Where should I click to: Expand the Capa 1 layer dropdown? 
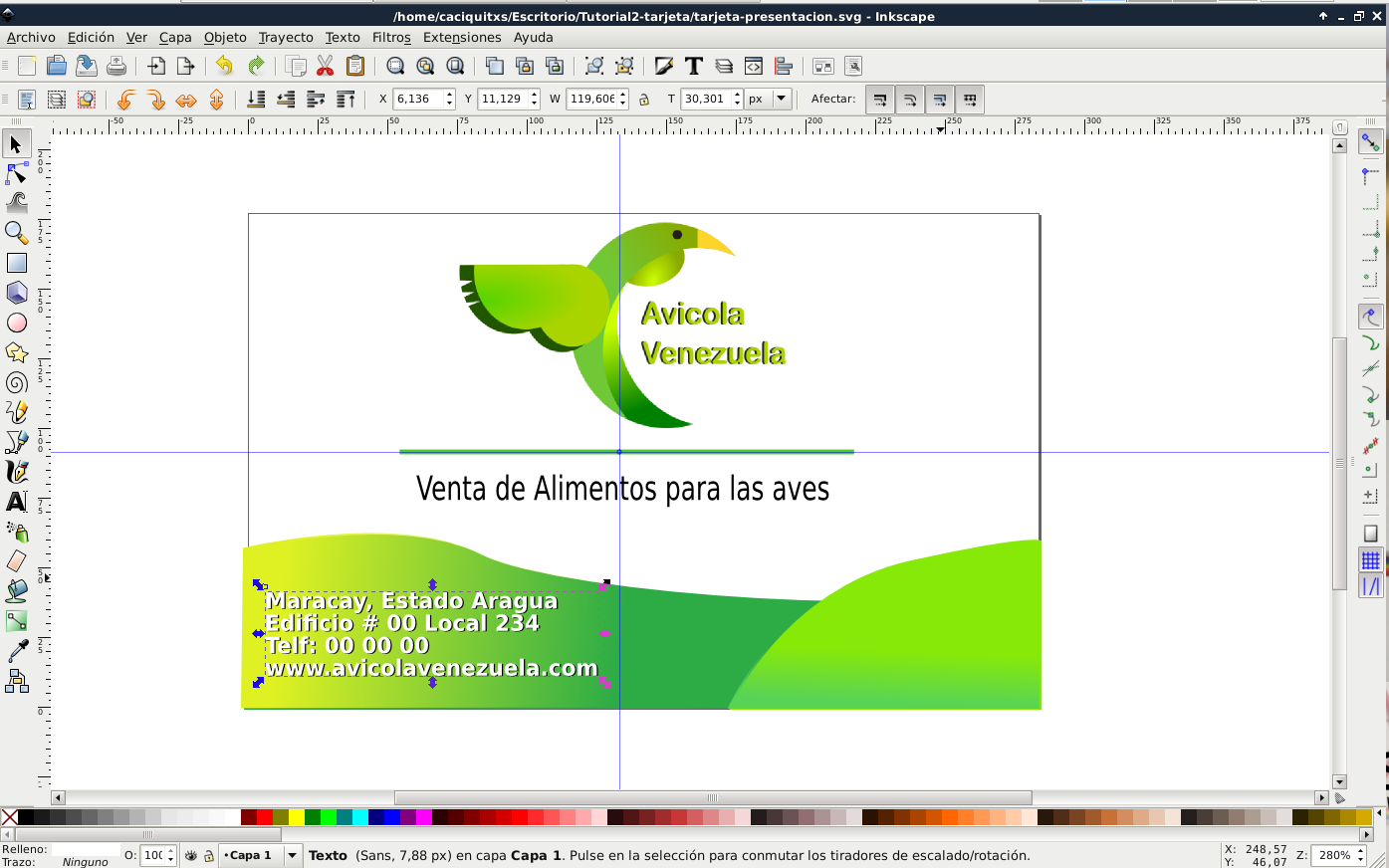[x=293, y=855]
